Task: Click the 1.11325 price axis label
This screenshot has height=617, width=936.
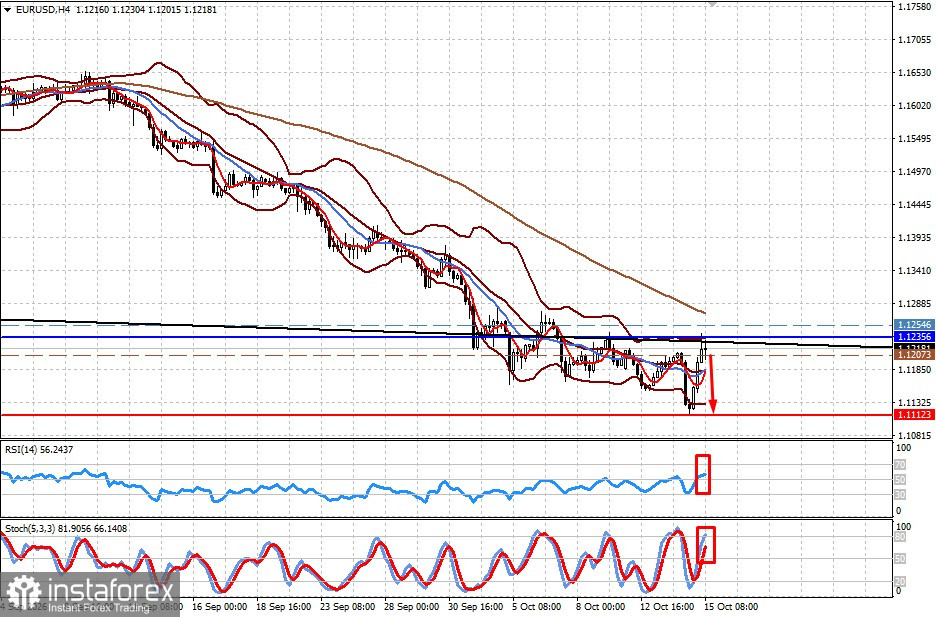Action: pos(915,403)
